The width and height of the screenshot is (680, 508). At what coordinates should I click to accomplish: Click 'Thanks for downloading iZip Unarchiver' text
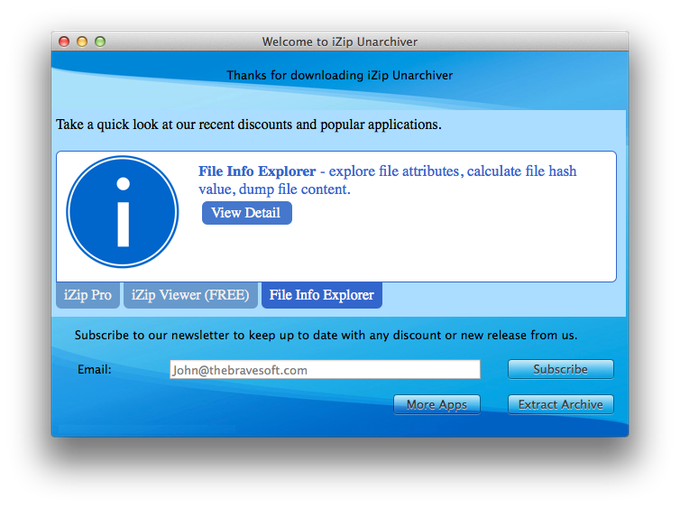coord(340,75)
